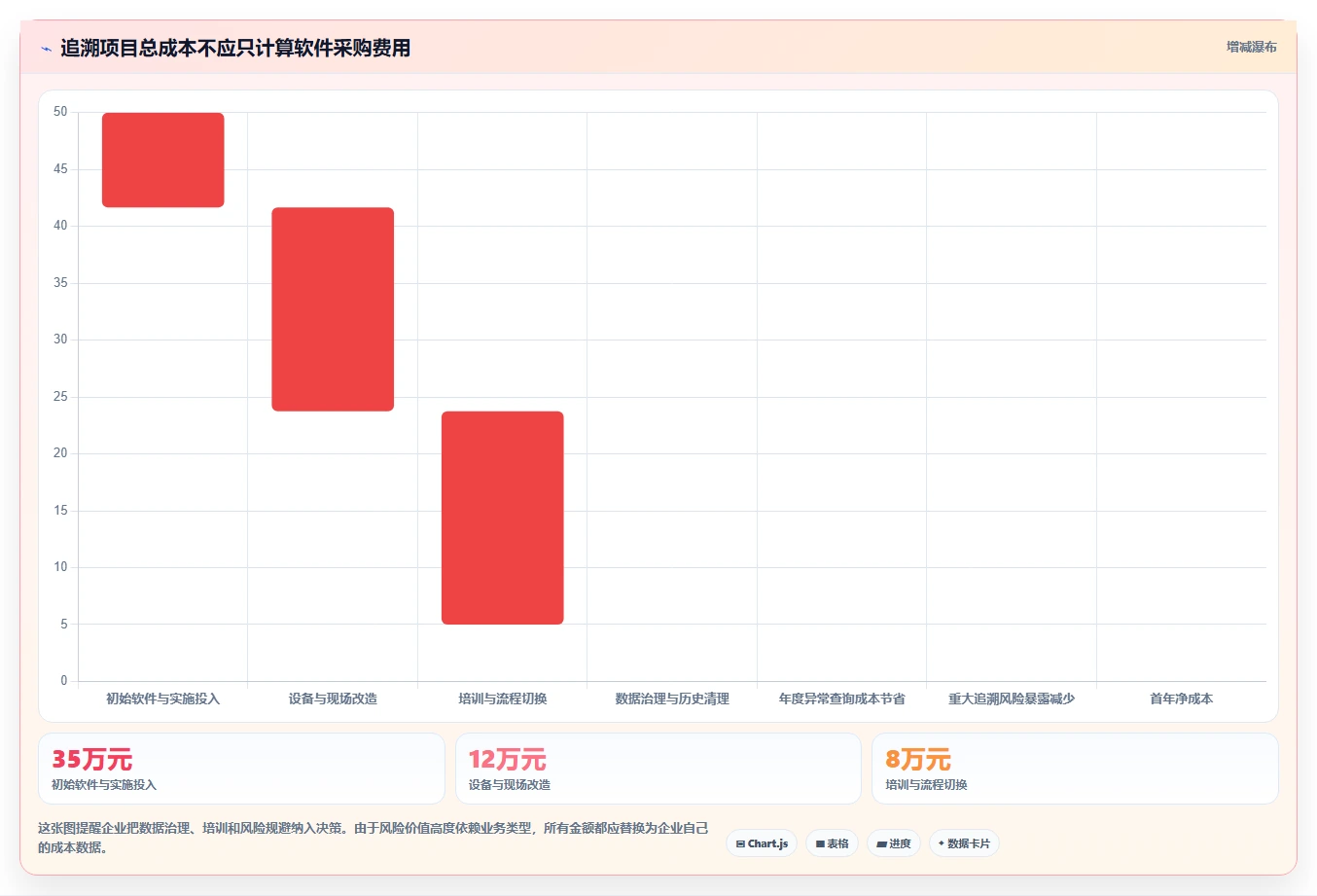
Task: Click caption 设备与现场改造 under 12万元
Action: tap(510, 785)
